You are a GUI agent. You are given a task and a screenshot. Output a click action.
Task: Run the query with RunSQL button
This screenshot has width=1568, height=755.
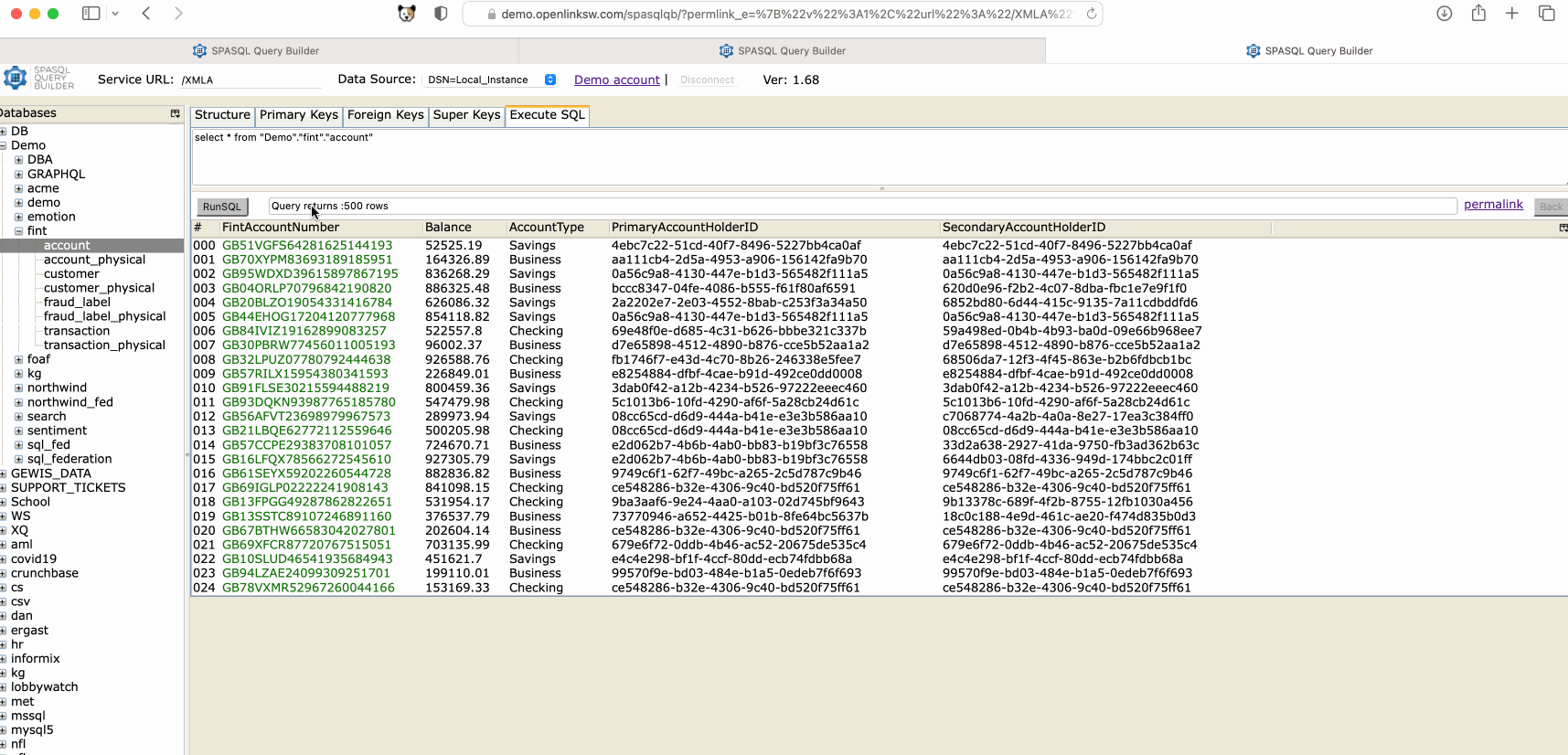click(222, 207)
